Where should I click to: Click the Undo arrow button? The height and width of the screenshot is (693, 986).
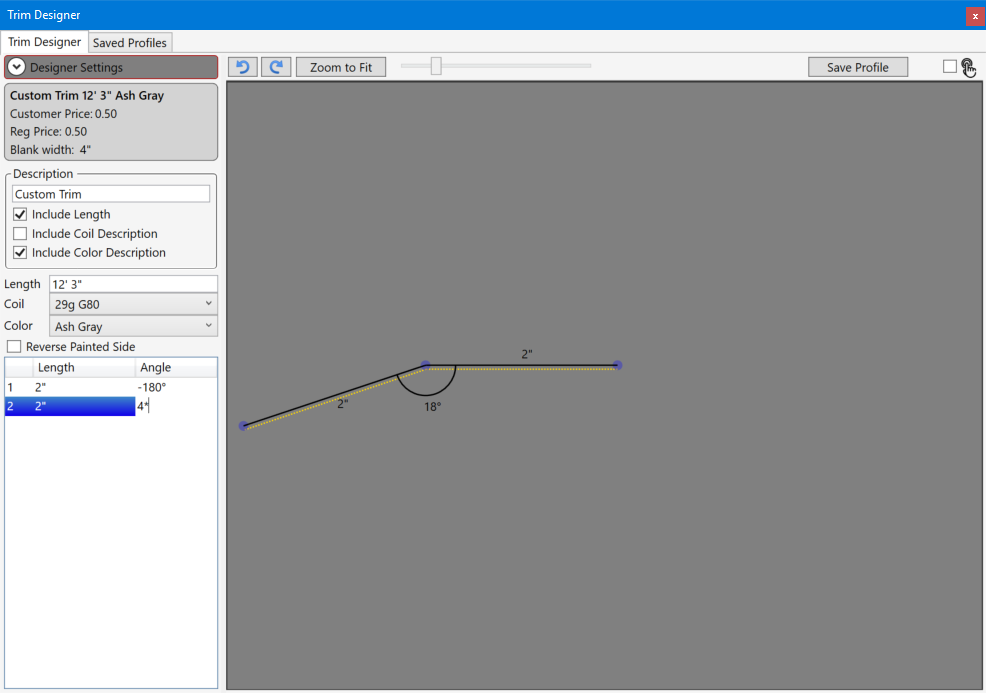(x=242, y=67)
